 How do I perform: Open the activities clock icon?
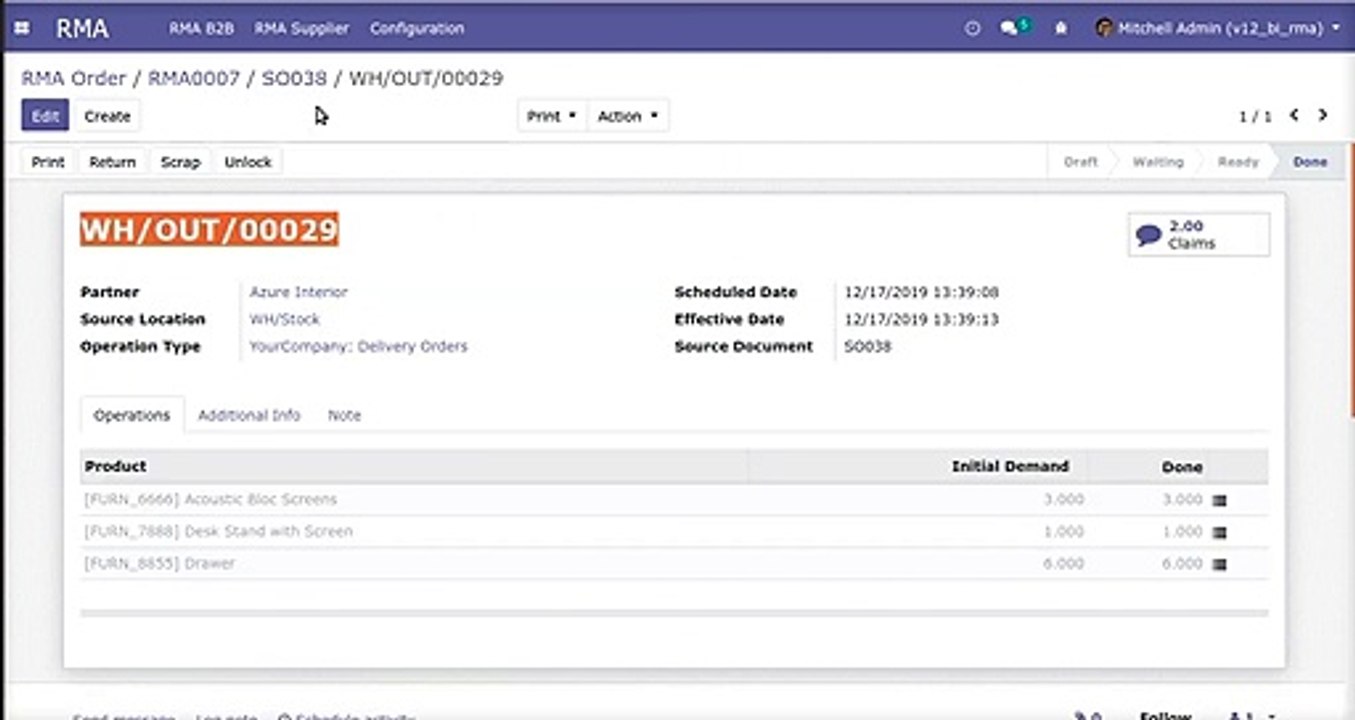pyautogui.click(x=972, y=29)
